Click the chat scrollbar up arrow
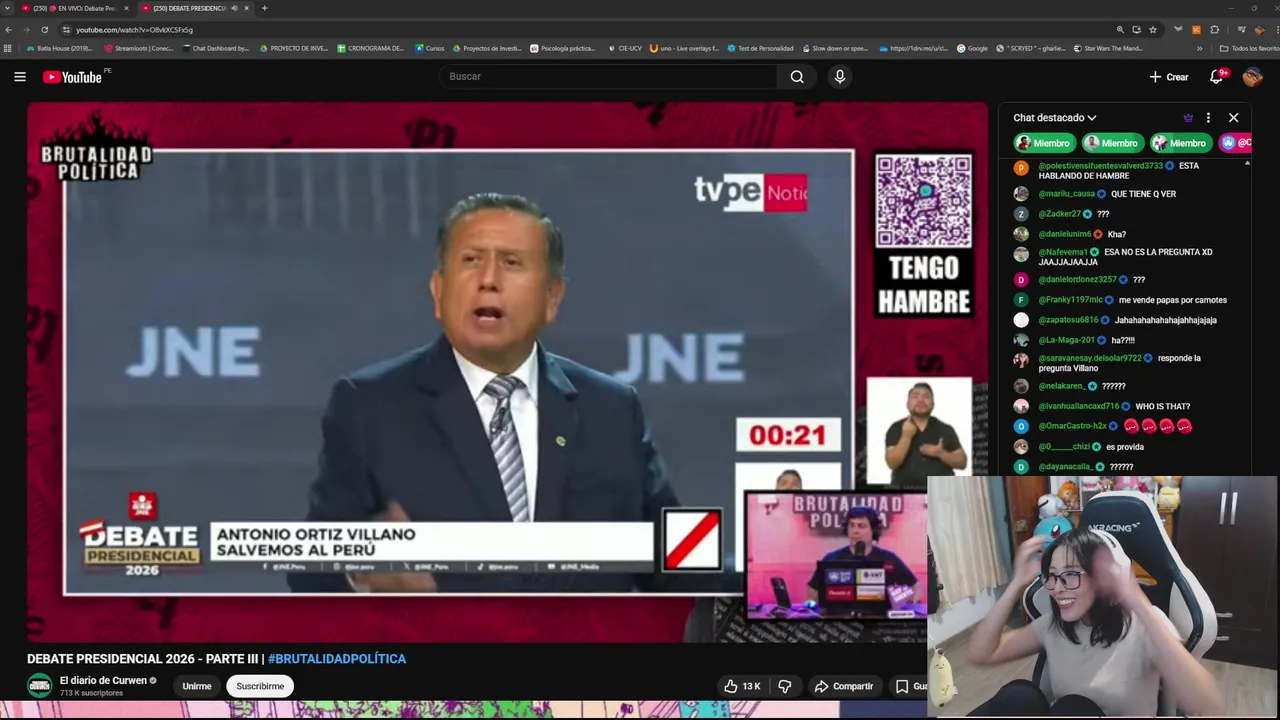 pos(1247,162)
